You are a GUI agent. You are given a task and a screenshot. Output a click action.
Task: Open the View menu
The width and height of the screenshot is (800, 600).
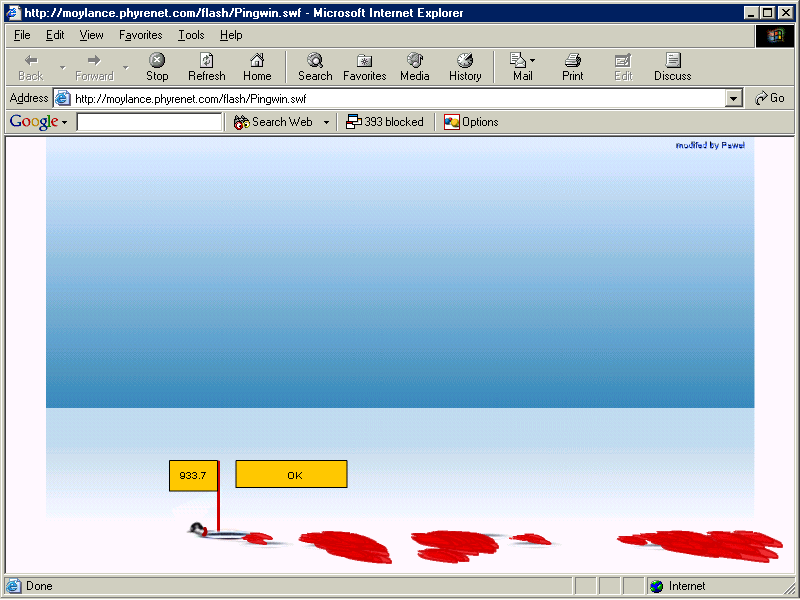pos(91,35)
